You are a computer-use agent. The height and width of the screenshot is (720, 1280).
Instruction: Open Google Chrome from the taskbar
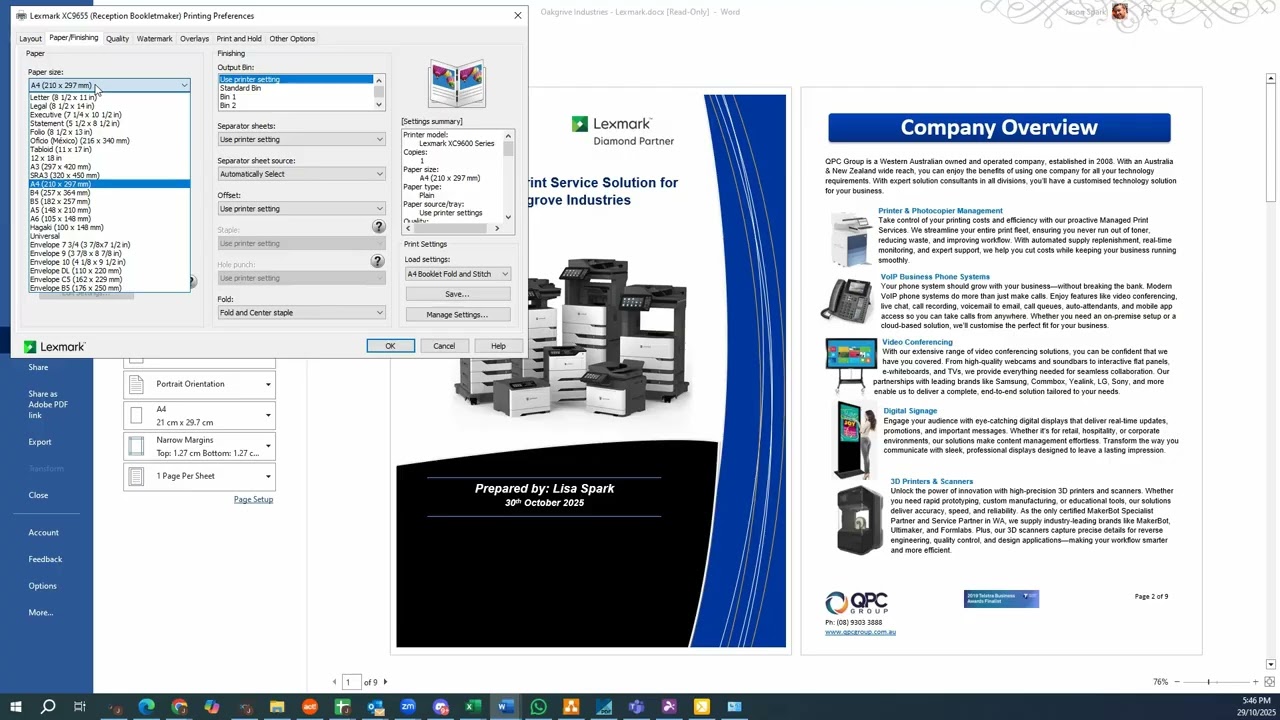(x=179, y=707)
